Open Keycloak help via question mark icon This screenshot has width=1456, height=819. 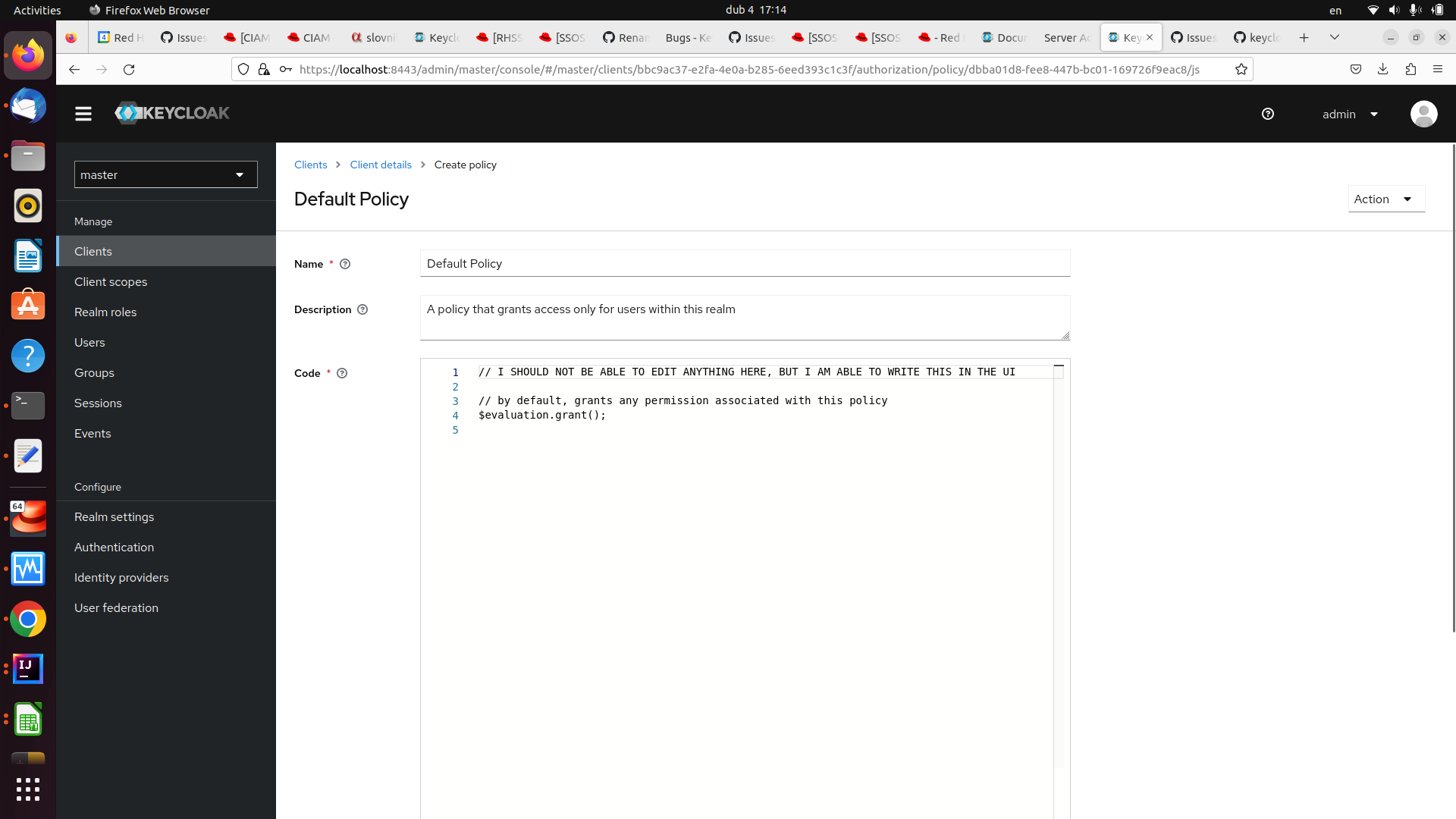pyautogui.click(x=1268, y=114)
